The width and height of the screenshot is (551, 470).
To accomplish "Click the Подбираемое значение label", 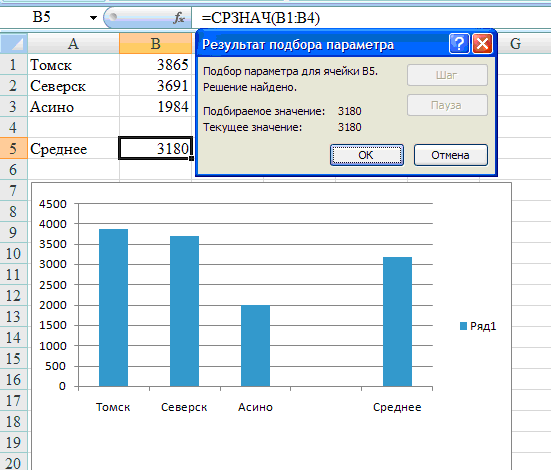I will click(264, 111).
